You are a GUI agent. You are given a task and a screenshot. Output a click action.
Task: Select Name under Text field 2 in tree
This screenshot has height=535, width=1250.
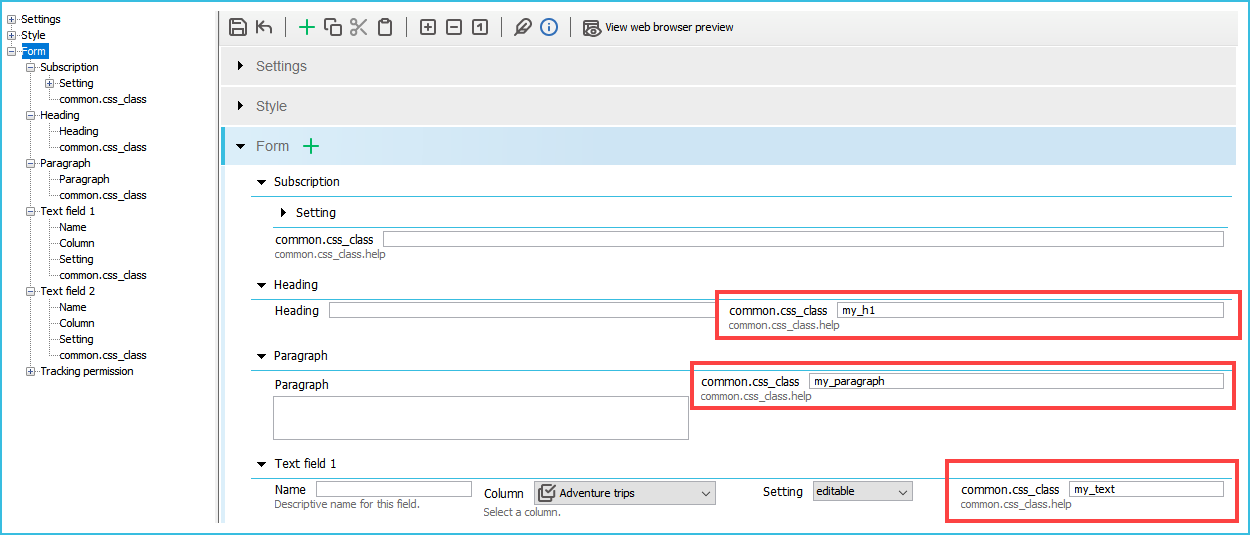(73, 307)
